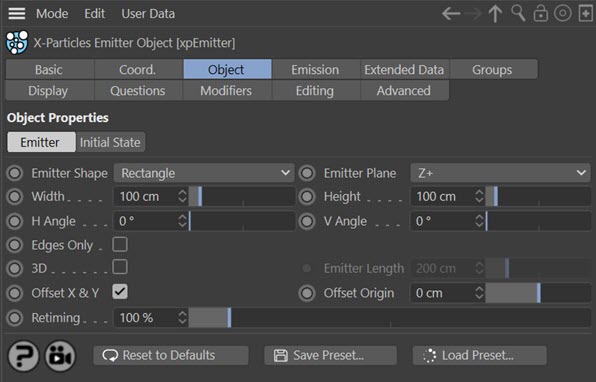This screenshot has width=596, height=382.
Task: Toggle Height keyframe animation dot
Action: (x=307, y=197)
